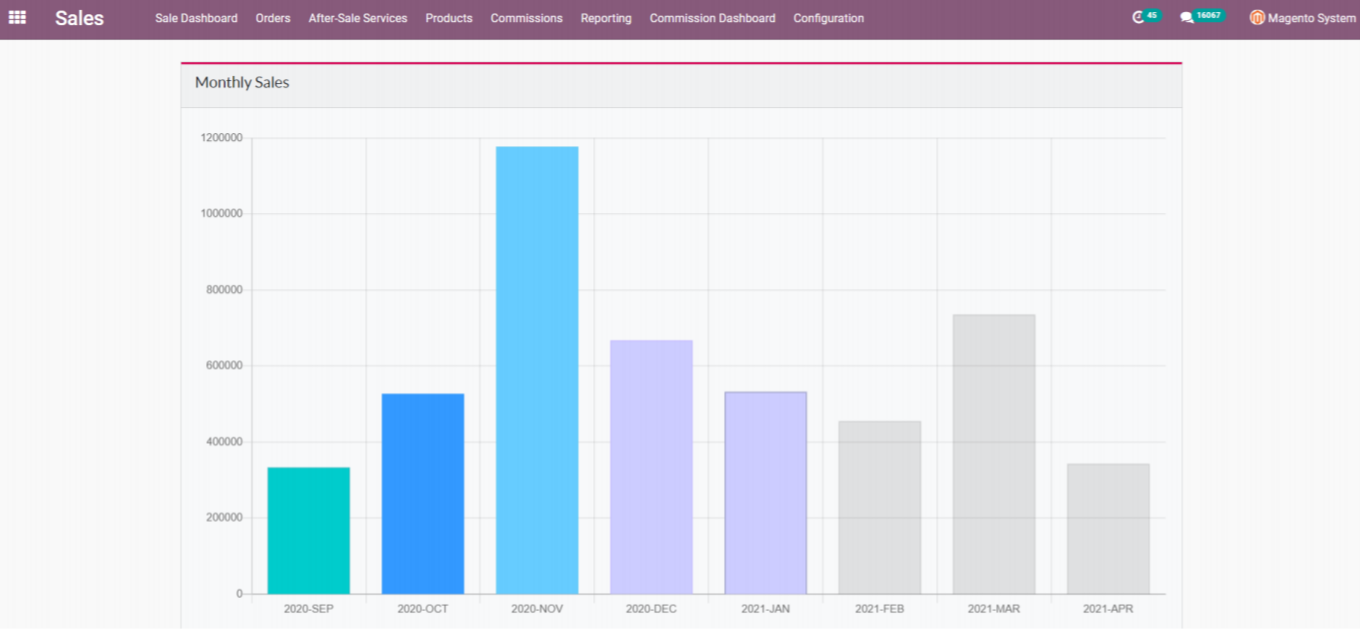Click the Sales app title

point(79,18)
